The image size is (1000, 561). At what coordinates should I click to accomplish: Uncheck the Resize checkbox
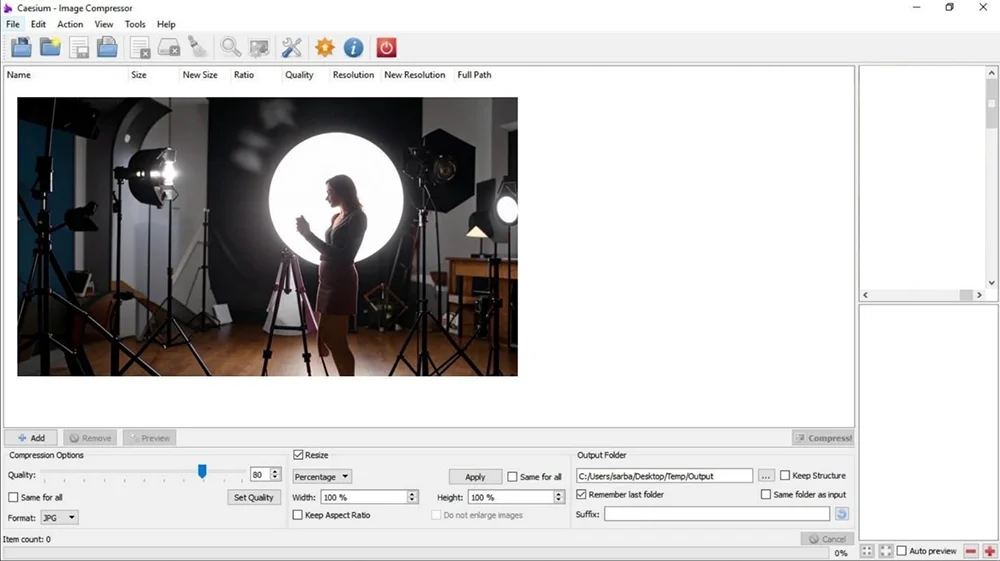[x=298, y=455]
